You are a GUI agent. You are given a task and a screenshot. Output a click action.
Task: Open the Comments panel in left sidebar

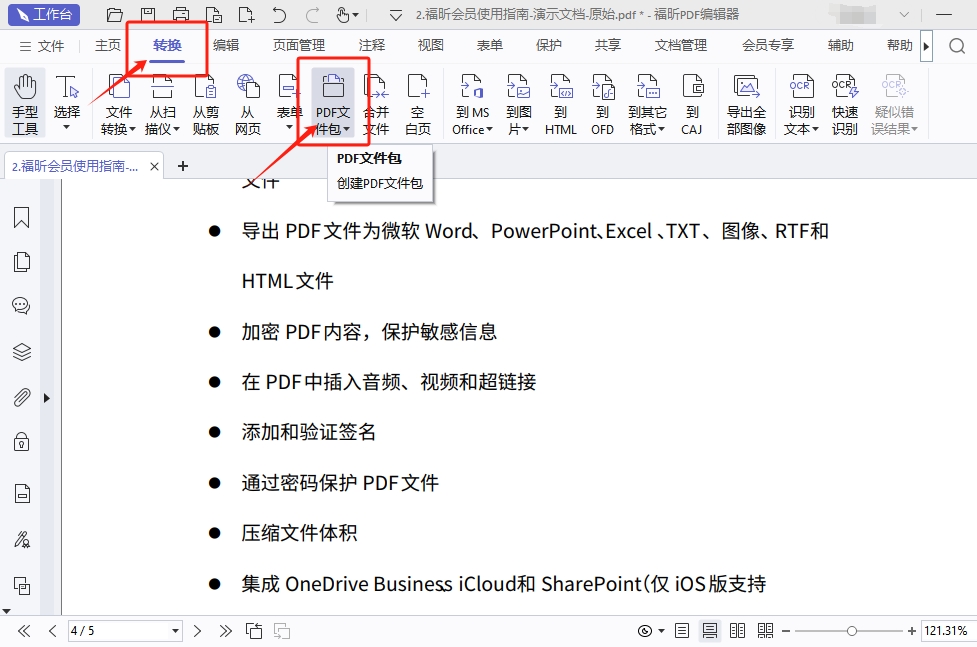tap(21, 306)
